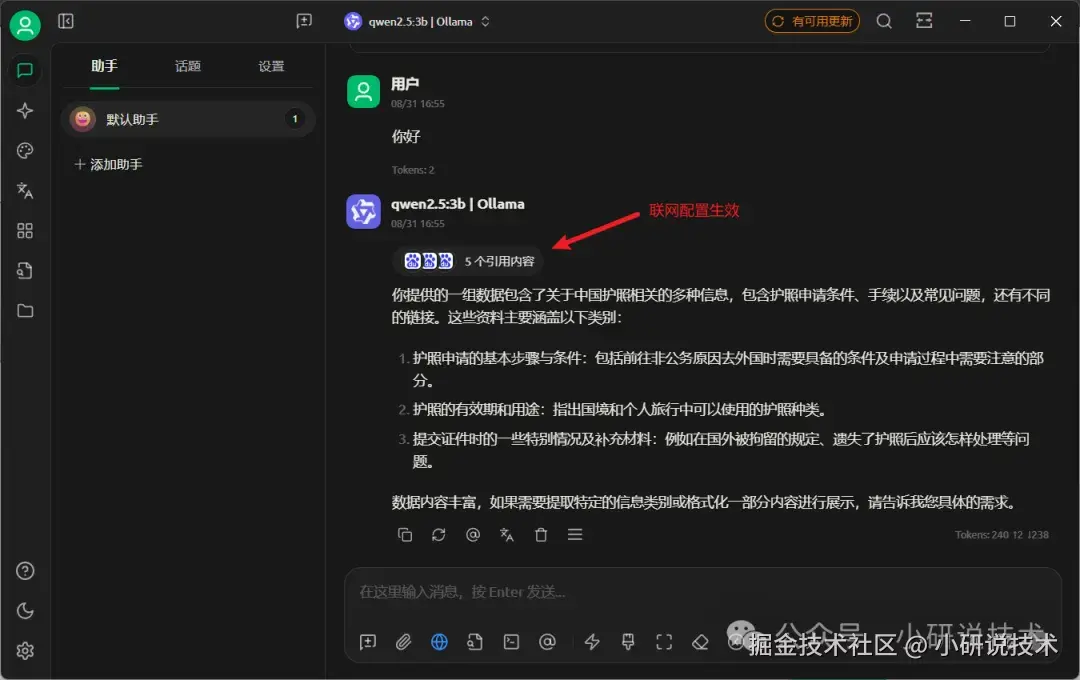1080x680 pixels.
Task: Toggle dark theme moon icon
Action: tap(25, 611)
